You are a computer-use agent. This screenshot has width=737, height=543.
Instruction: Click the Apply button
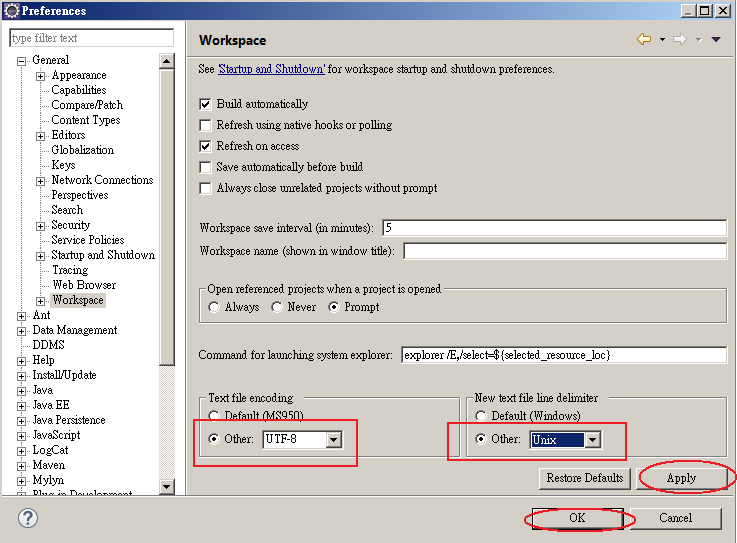681,478
